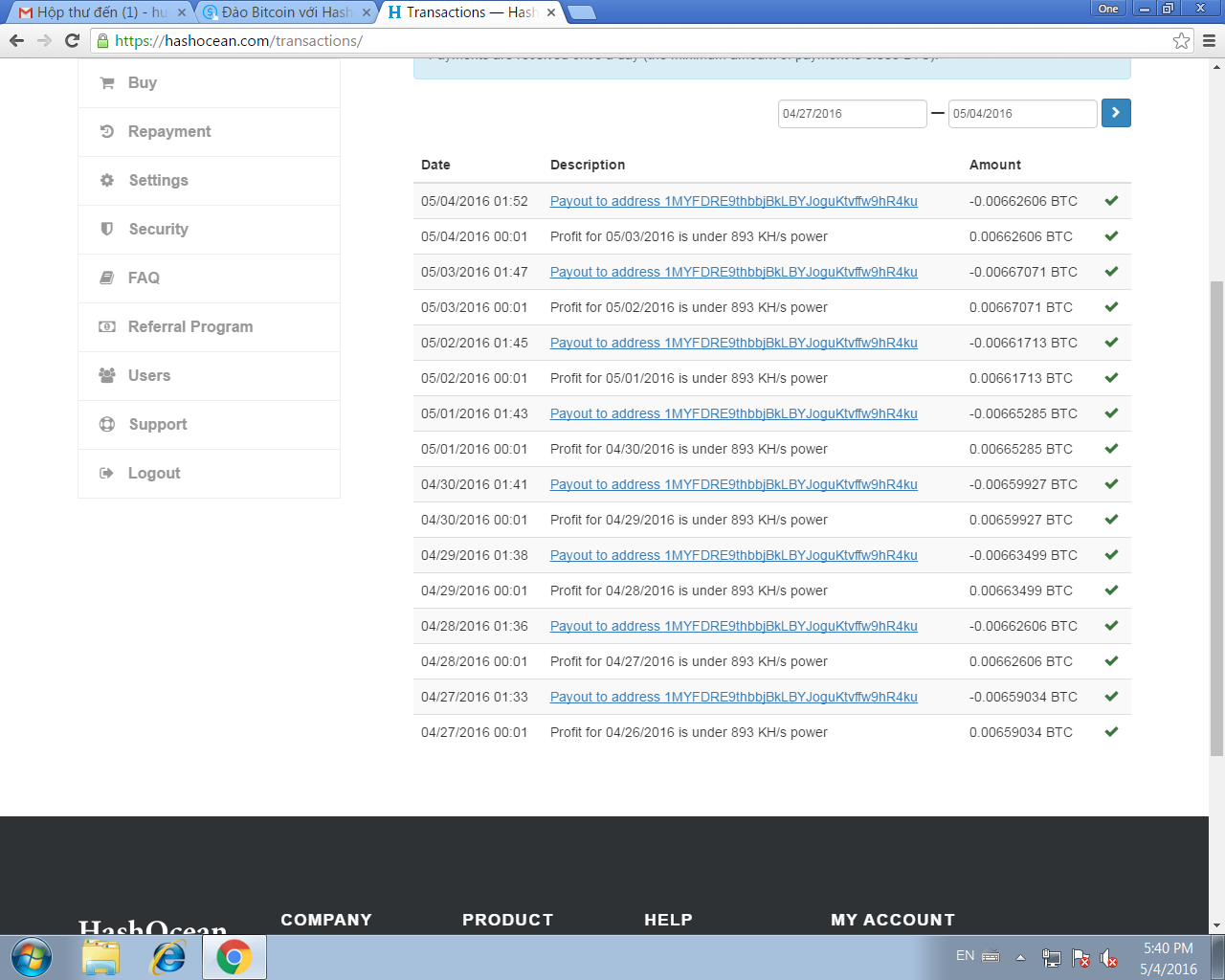Click the volume speaker tray icon
Screen dimensions: 1225x980
(x=1108, y=958)
